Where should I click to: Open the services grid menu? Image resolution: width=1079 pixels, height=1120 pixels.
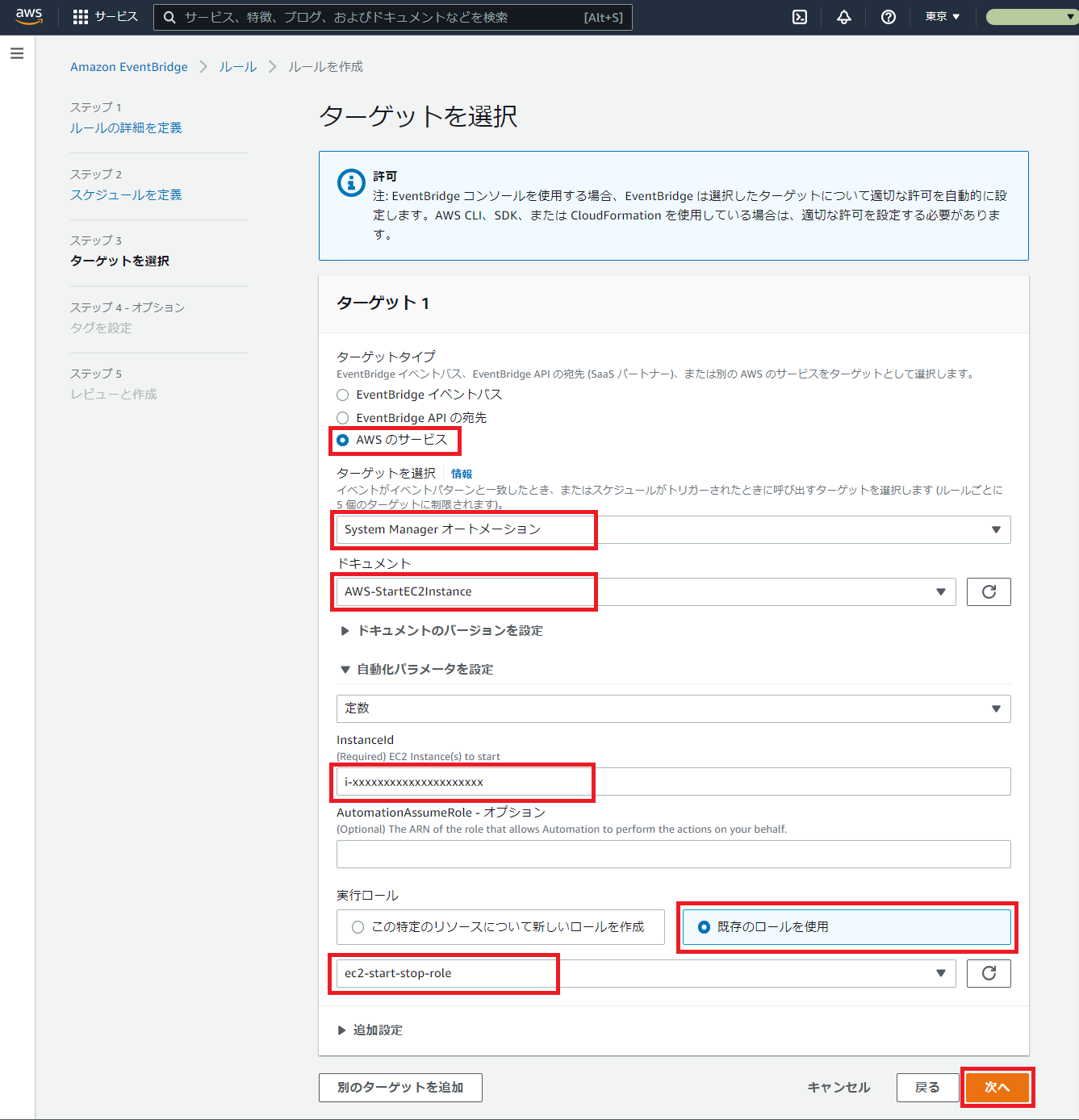pyautogui.click(x=81, y=17)
